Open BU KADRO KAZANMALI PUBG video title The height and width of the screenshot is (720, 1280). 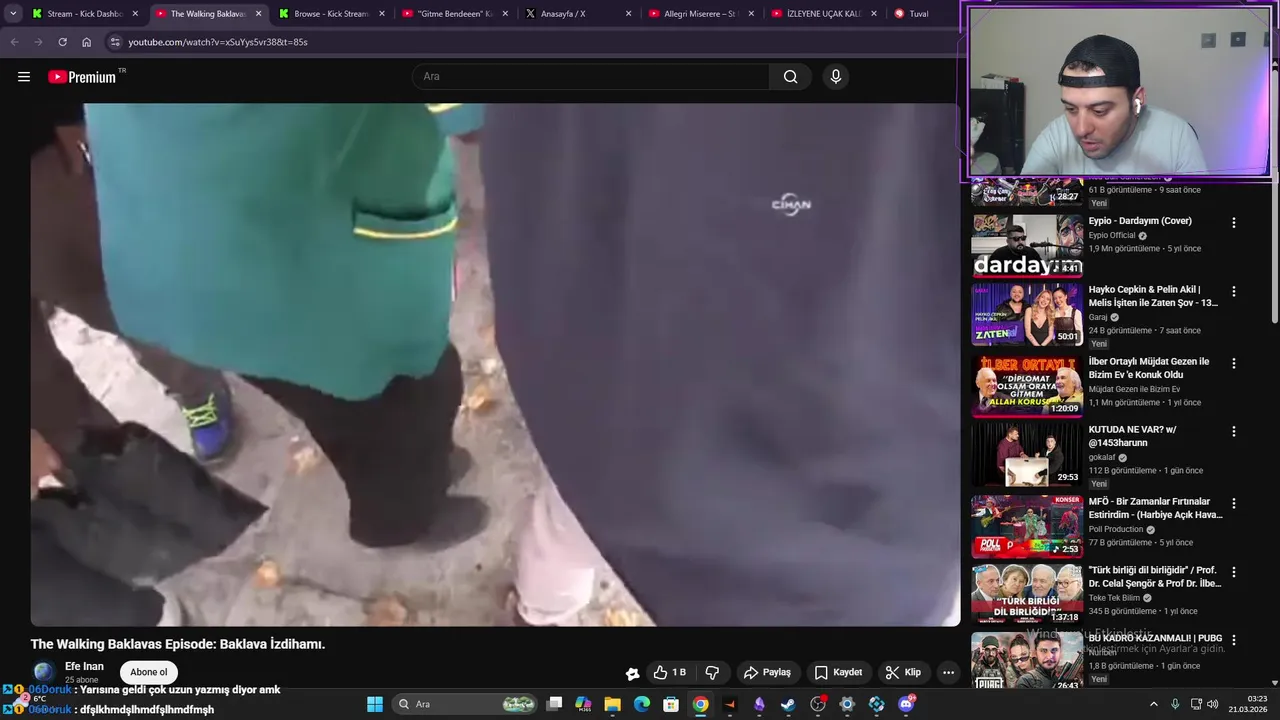pyautogui.click(x=1155, y=638)
